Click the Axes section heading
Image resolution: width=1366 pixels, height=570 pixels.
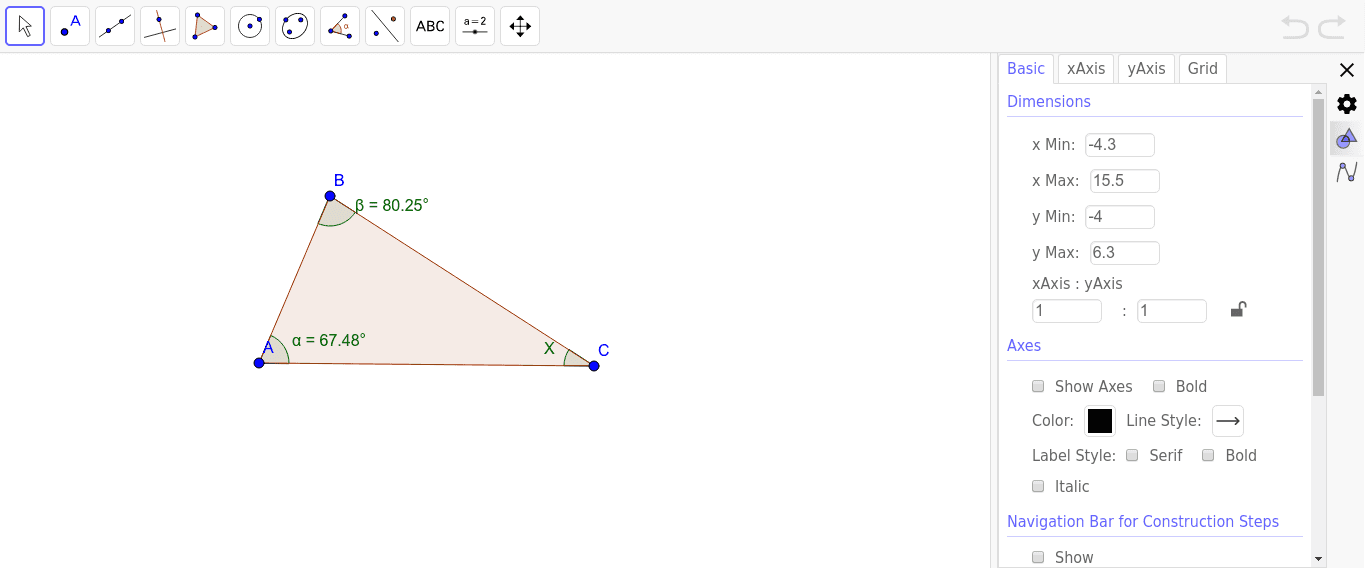tap(1024, 346)
